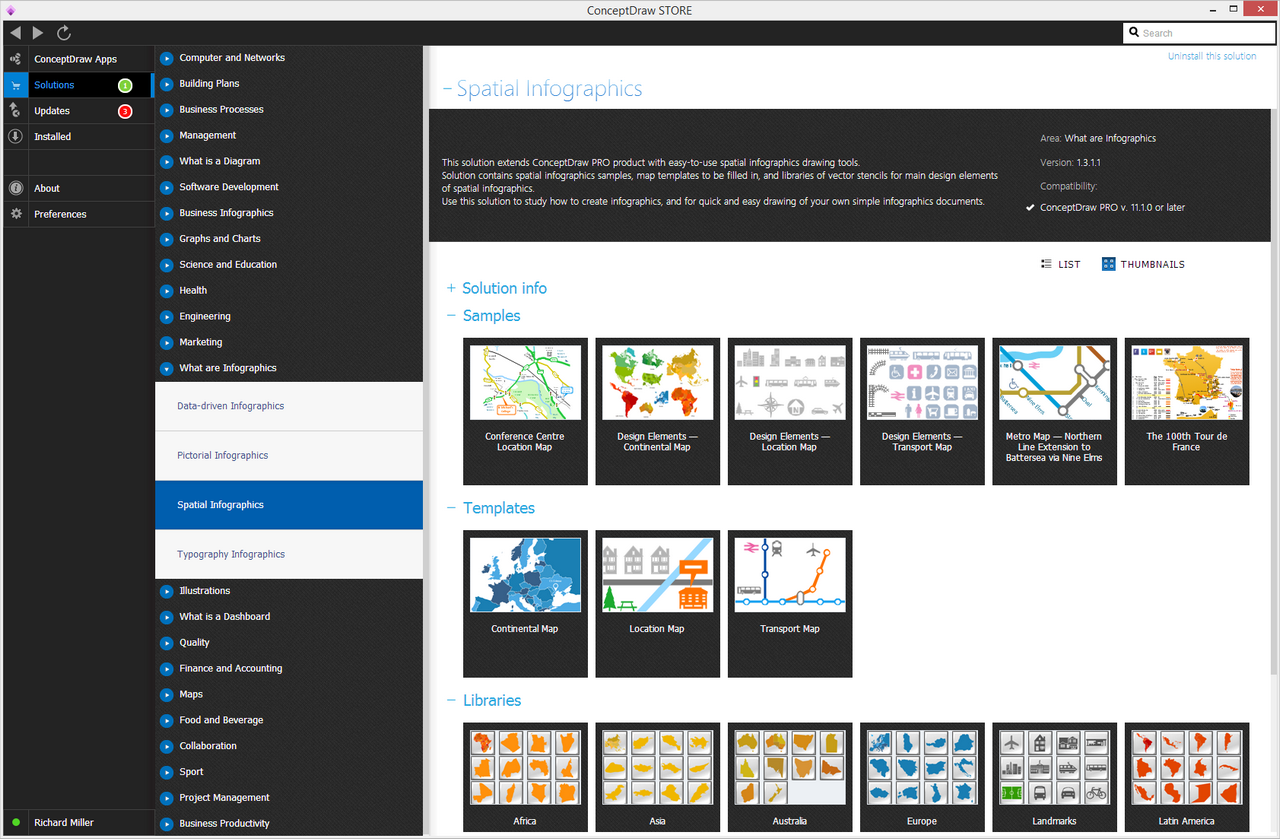Screen dimensions: 1280x839
Task: Switch to THUMBNAILS view
Action: pos(1143,264)
